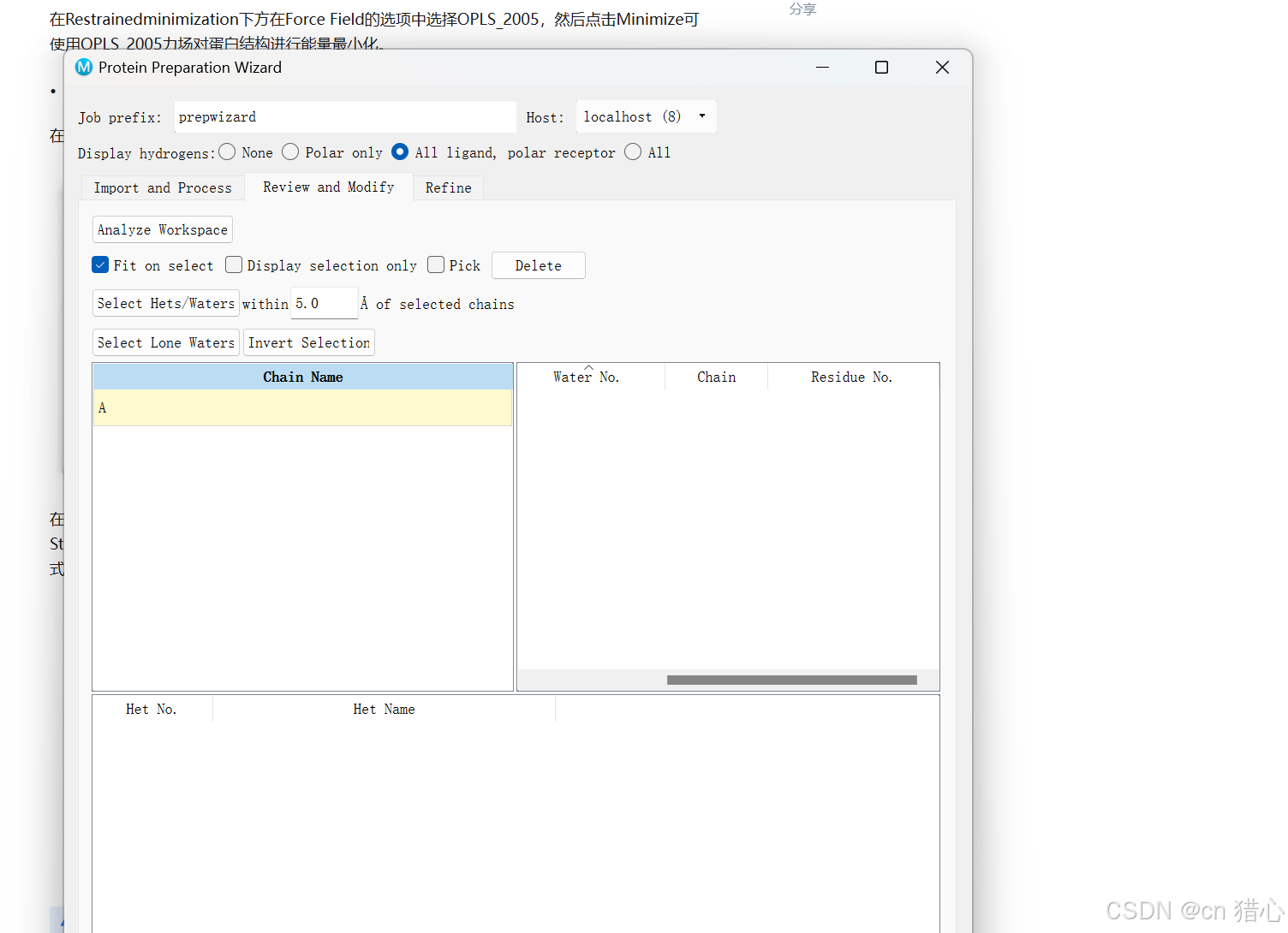Click the within distance 5.0 field
This screenshot has width=1288, height=933.
pos(324,303)
